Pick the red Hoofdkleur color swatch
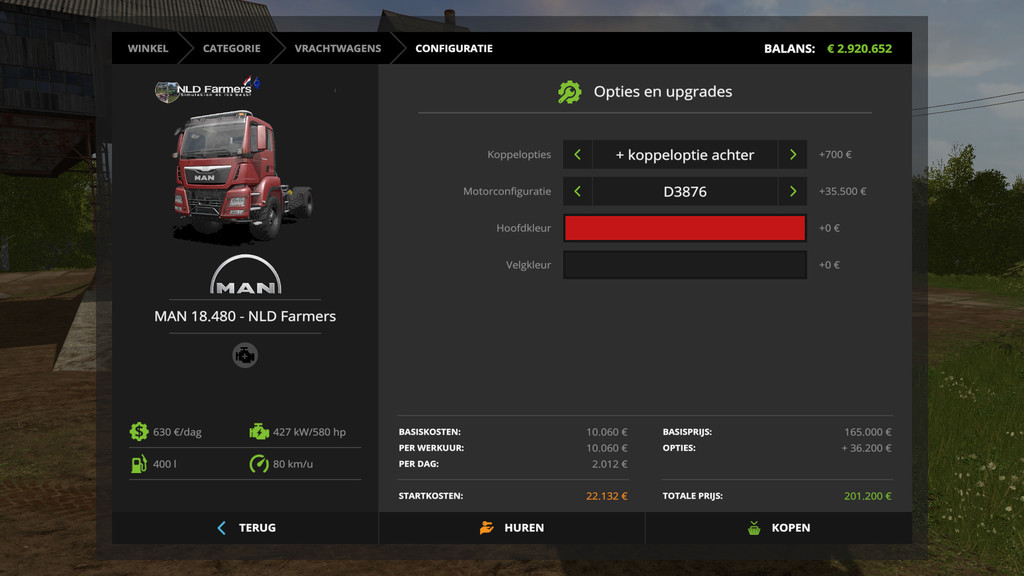 coord(685,228)
